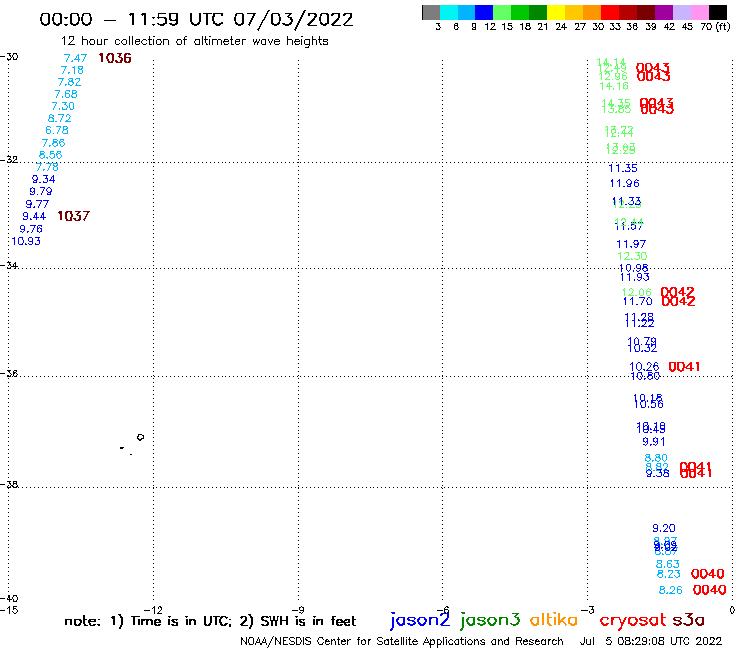This screenshot has height=650, width=740.
Task: Click the pink swatch in the color scale
Action: click(x=700, y=12)
